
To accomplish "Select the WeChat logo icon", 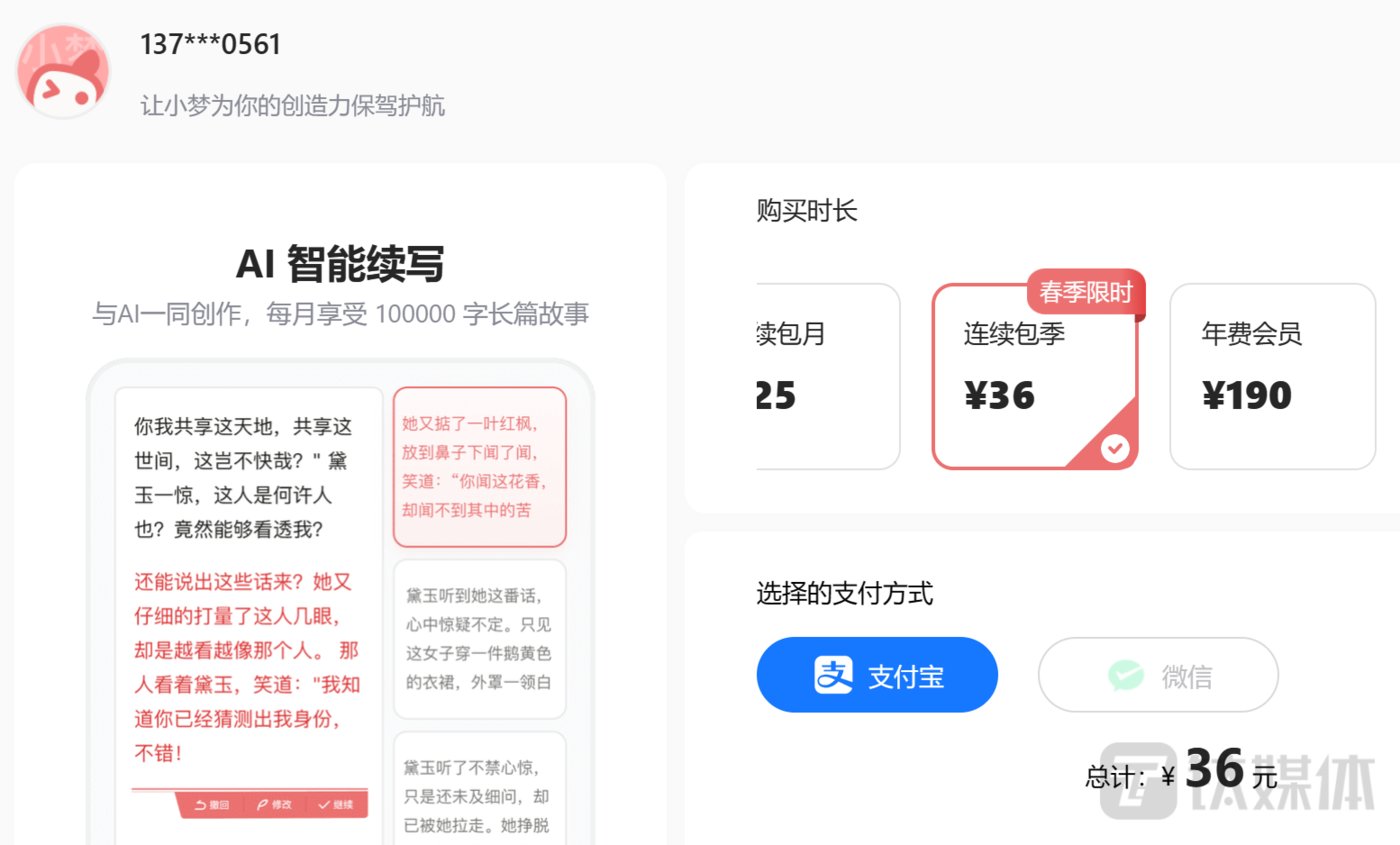I will pyautogui.click(x=1126, y=675).
